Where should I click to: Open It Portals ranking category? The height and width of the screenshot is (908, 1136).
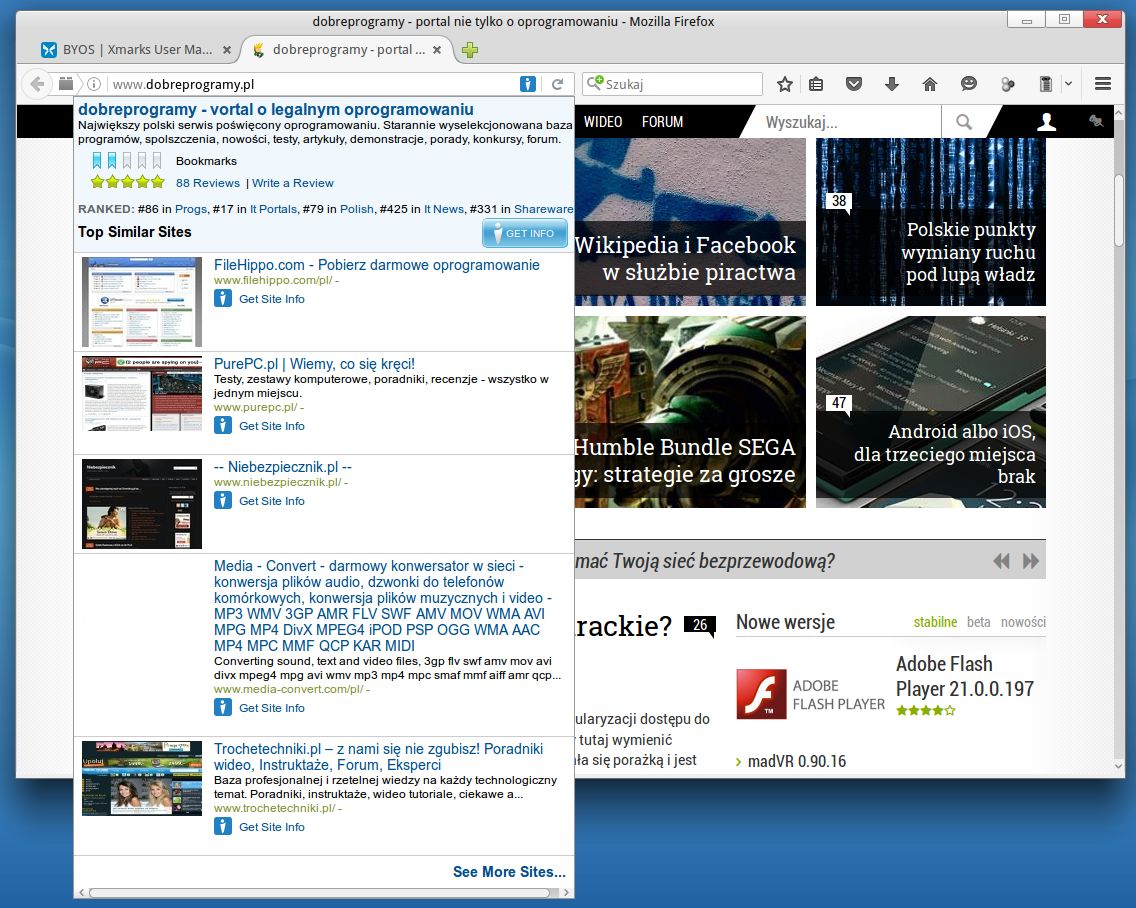[x=273, y=209]
